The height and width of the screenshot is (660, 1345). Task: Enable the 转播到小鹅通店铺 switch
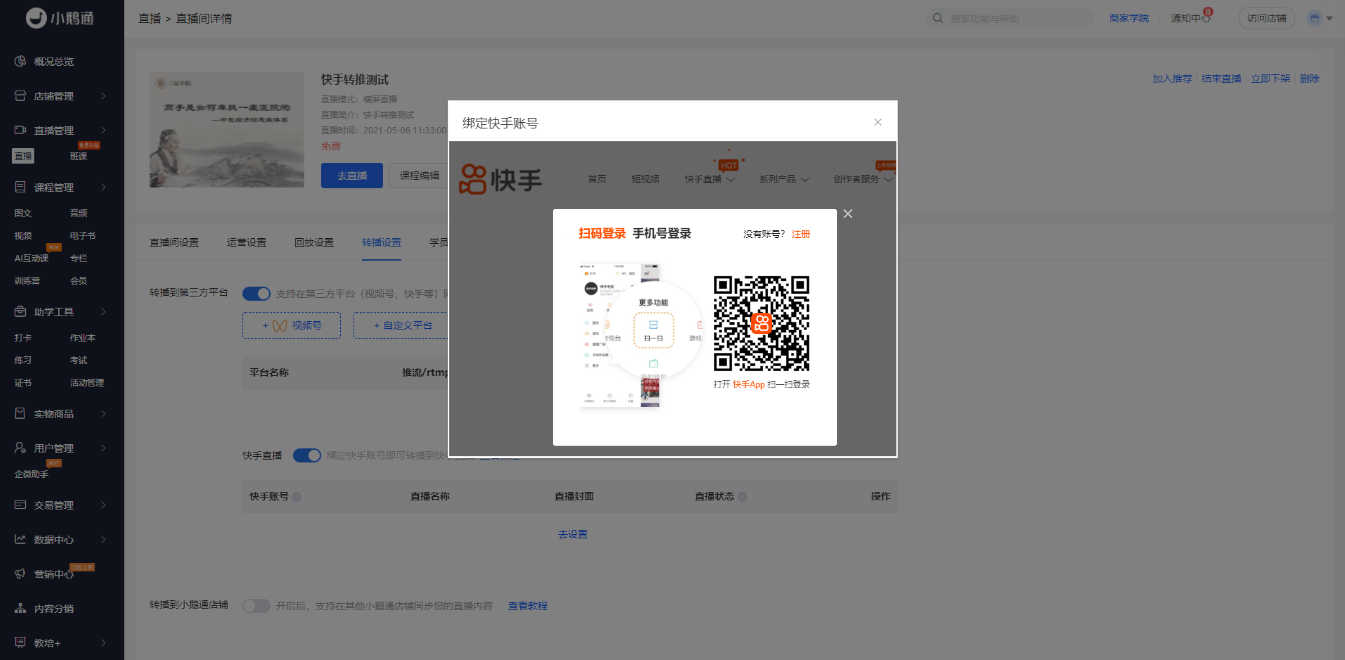pyautogui.click(x=256, y=606)
